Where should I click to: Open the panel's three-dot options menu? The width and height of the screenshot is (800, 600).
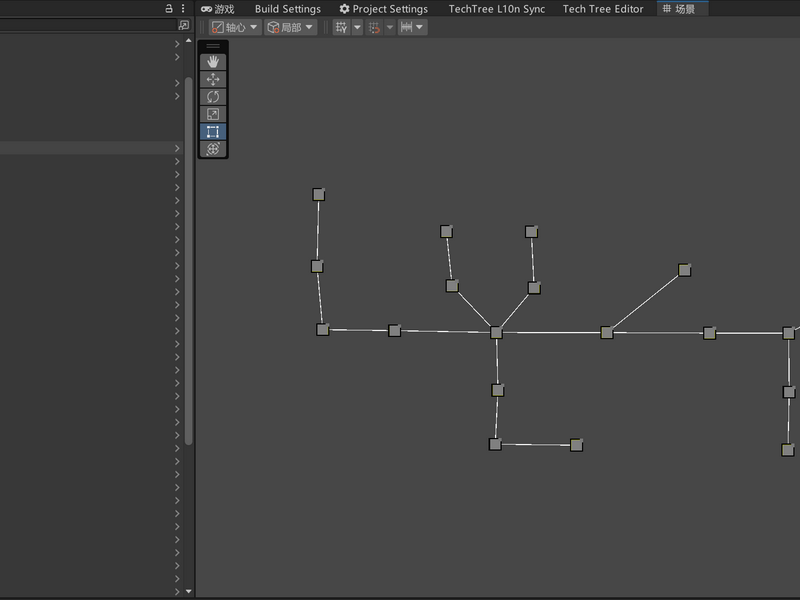183,8
